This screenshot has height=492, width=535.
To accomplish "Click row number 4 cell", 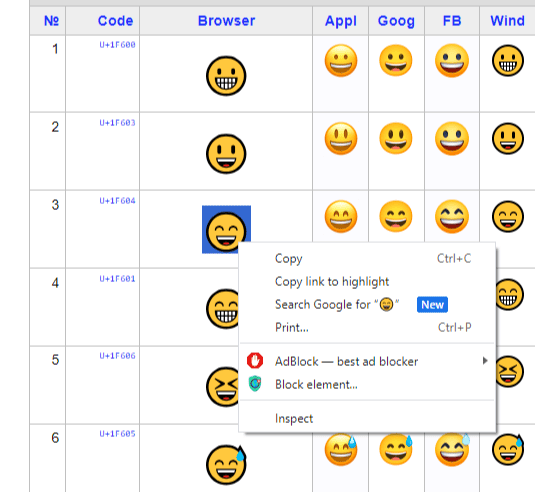I will click(47, 307).
